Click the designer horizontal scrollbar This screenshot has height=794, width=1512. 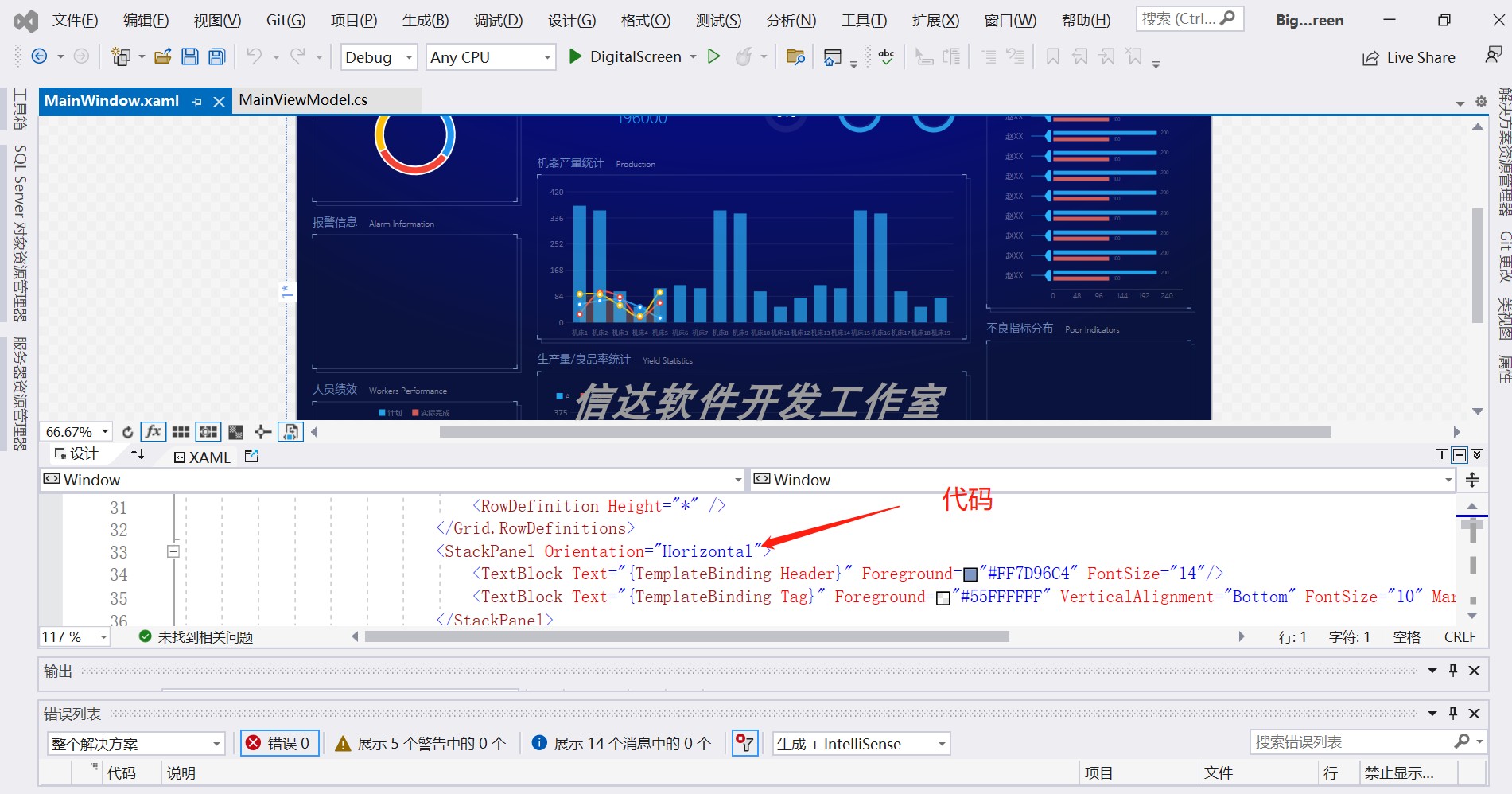pyautogui.click(x=884, y=432)
